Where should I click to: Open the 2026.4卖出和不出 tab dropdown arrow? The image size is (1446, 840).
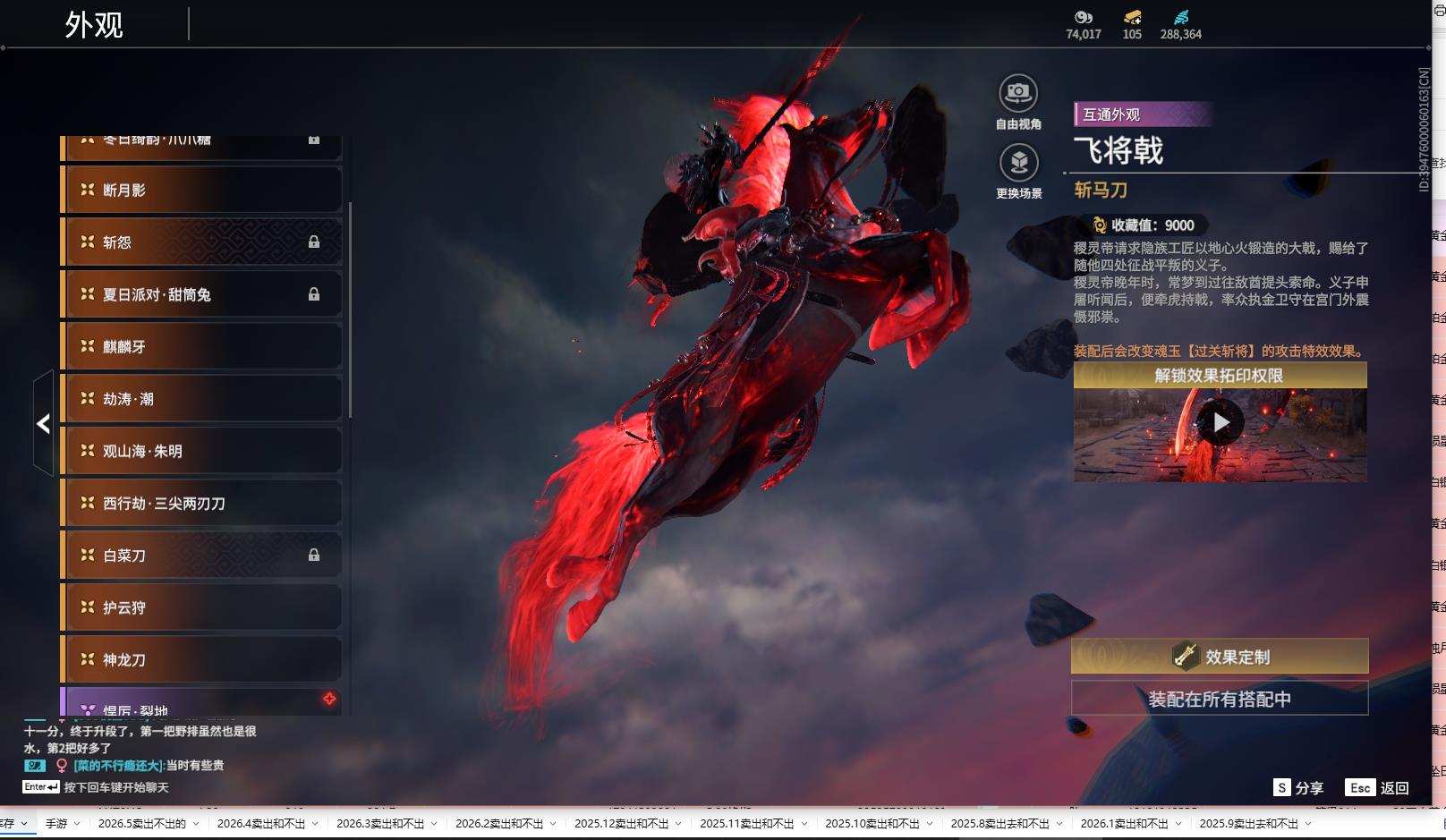pyautogui.click(x=315, y=824)
